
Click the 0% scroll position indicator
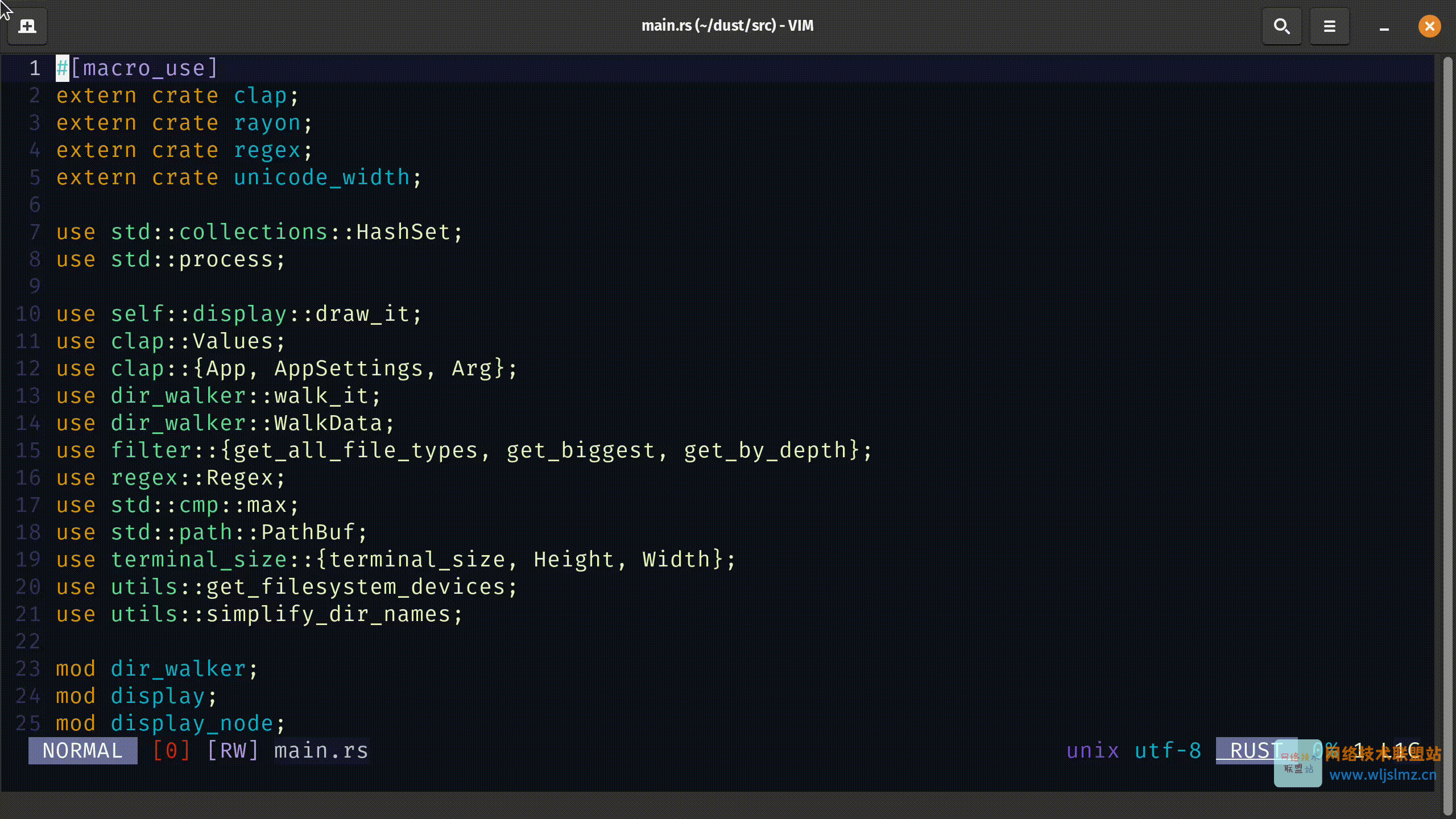[x=1325, y=751]
